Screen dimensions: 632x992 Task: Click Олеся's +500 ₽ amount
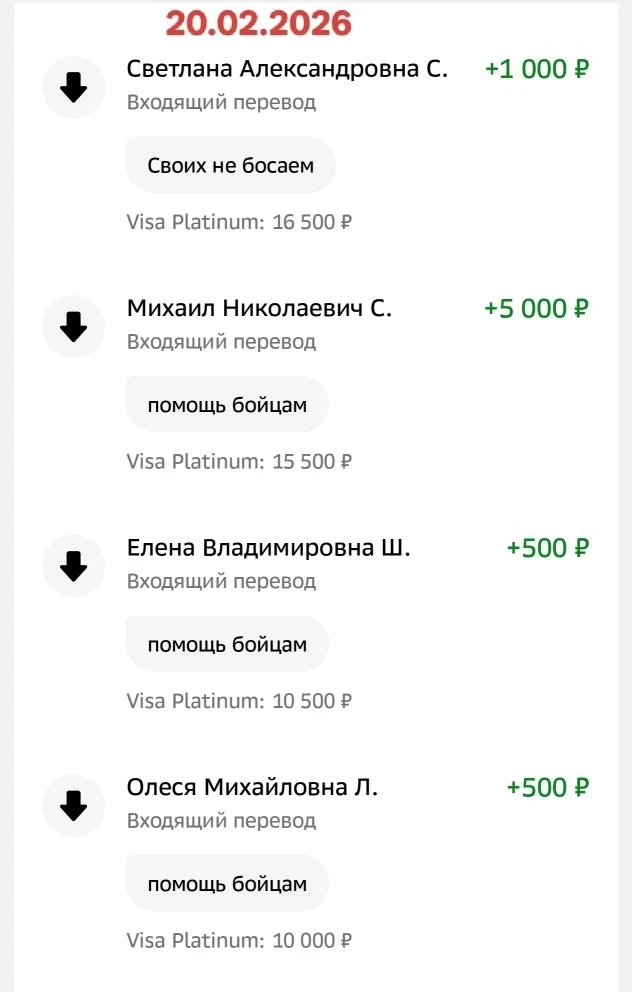(548, 787)
